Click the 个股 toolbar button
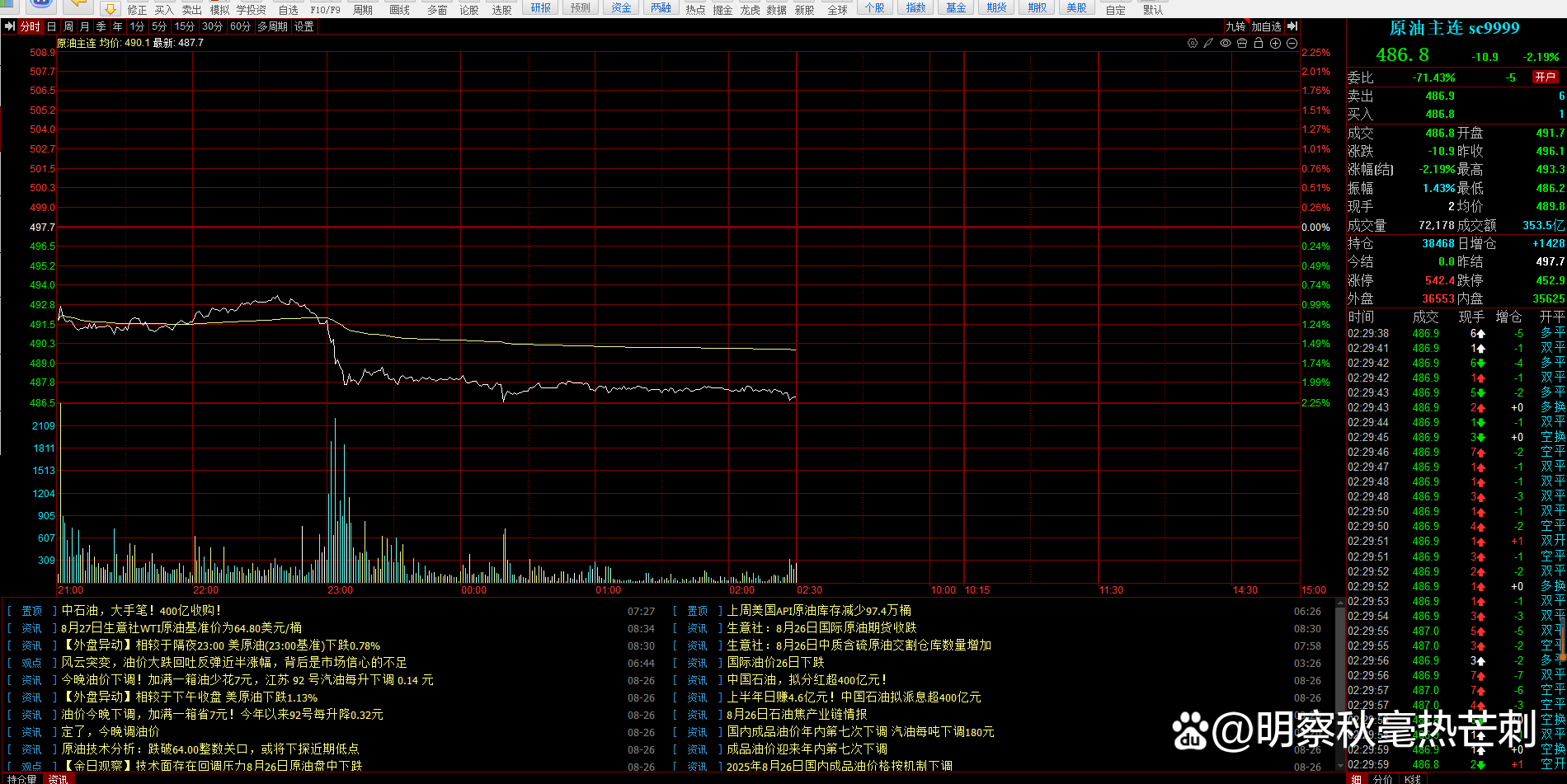Viewport: 1567px width, 784px height. [875, 7]
